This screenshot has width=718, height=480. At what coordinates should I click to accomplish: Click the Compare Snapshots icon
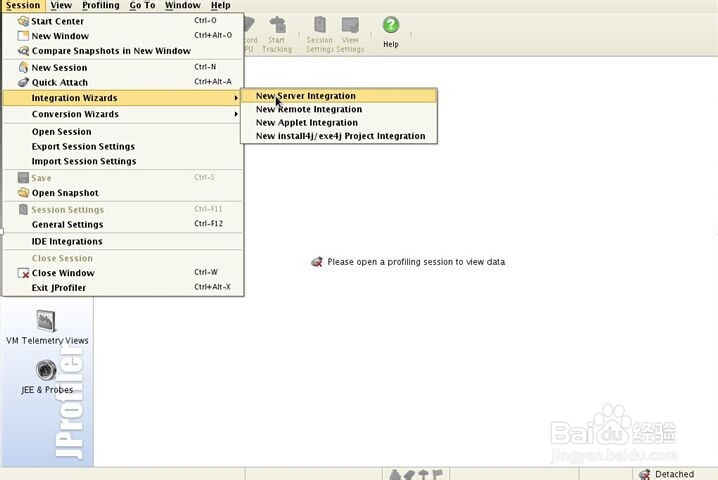coord(23,51)
